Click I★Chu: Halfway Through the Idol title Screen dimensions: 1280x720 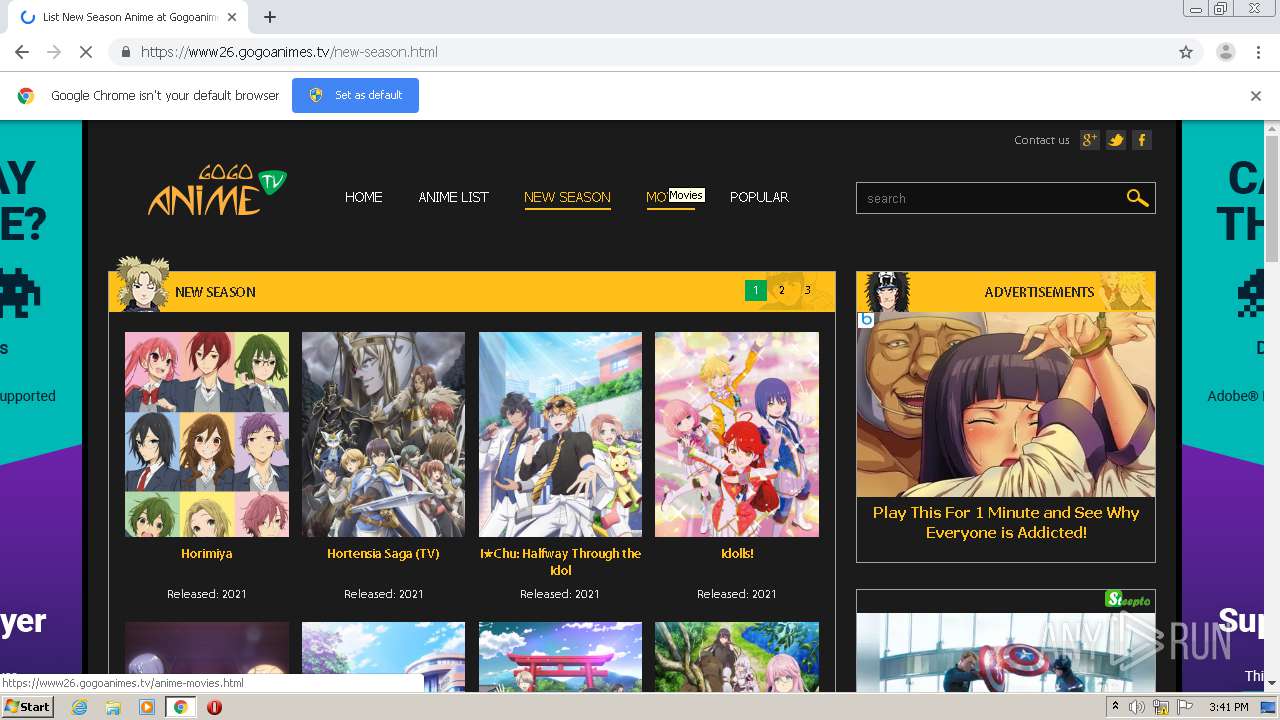[560, 561]
